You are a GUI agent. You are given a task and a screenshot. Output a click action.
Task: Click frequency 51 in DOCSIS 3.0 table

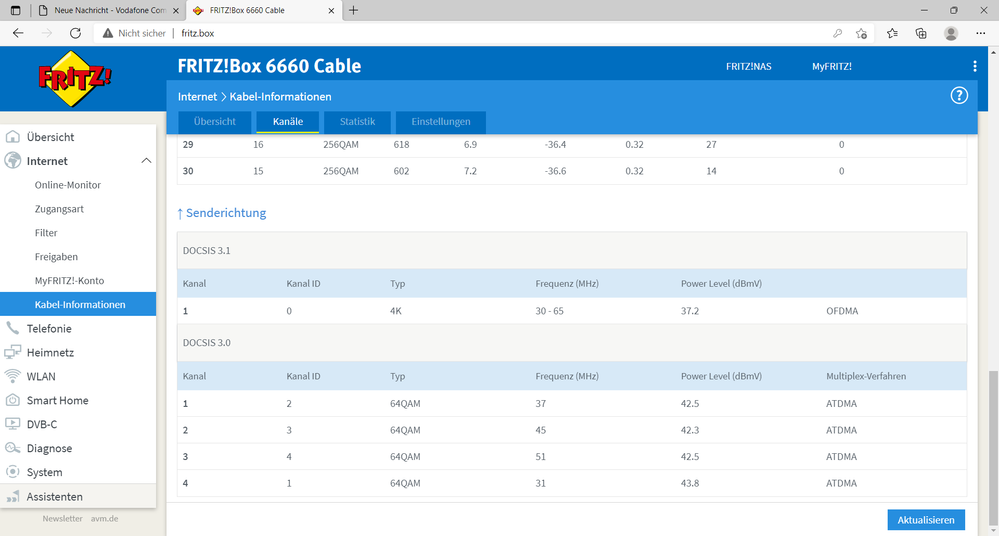coord(540,456)
